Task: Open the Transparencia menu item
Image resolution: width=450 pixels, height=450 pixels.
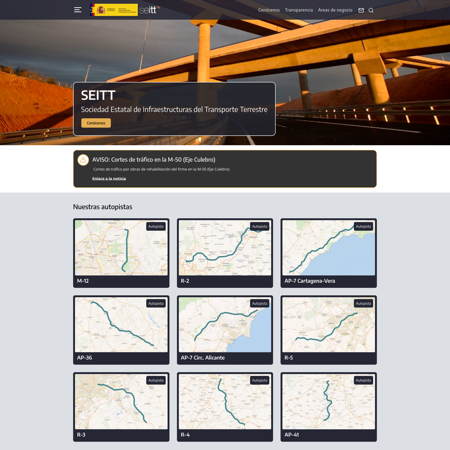Action: point(299,10)
